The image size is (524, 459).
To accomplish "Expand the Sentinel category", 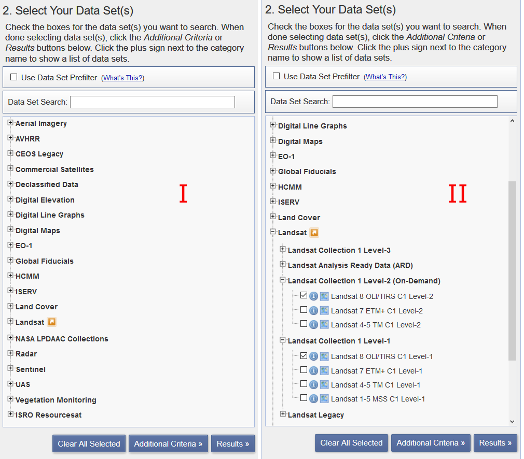I will tap(10, 368).
